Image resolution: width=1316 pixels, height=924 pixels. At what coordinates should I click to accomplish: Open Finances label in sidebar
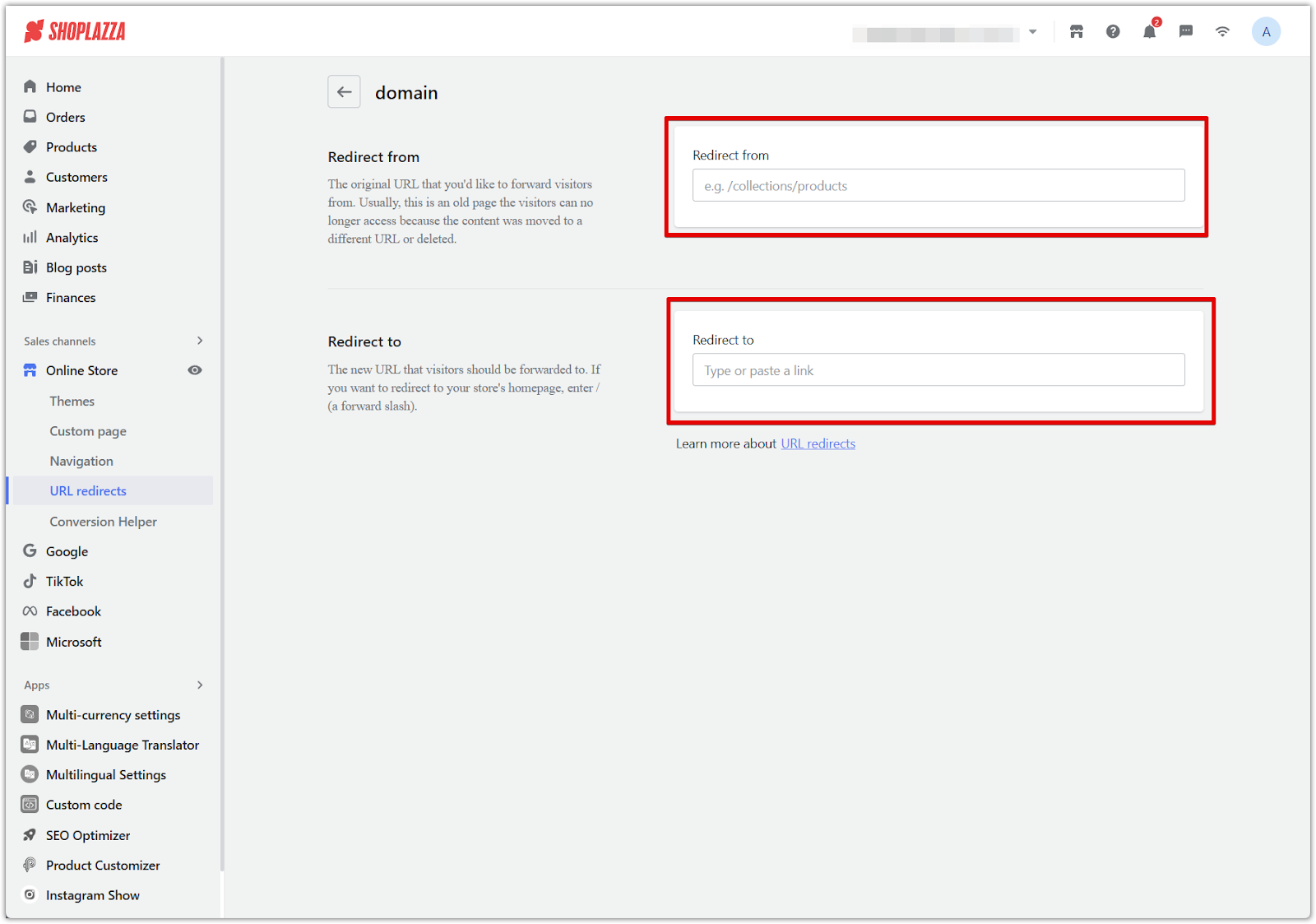pyautogui.click(x=71, y=298)
